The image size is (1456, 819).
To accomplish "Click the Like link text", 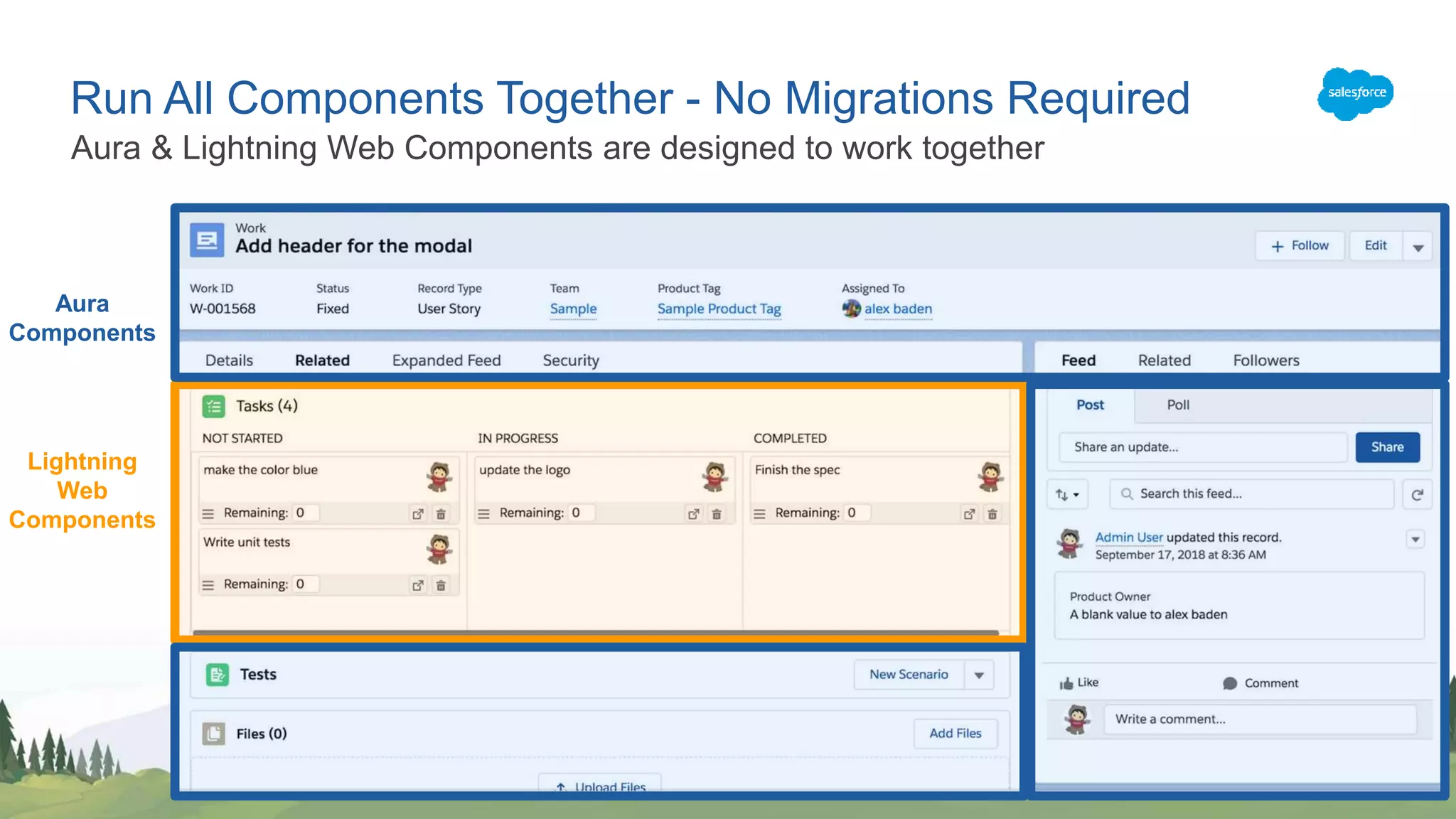I will point(1088,682).
